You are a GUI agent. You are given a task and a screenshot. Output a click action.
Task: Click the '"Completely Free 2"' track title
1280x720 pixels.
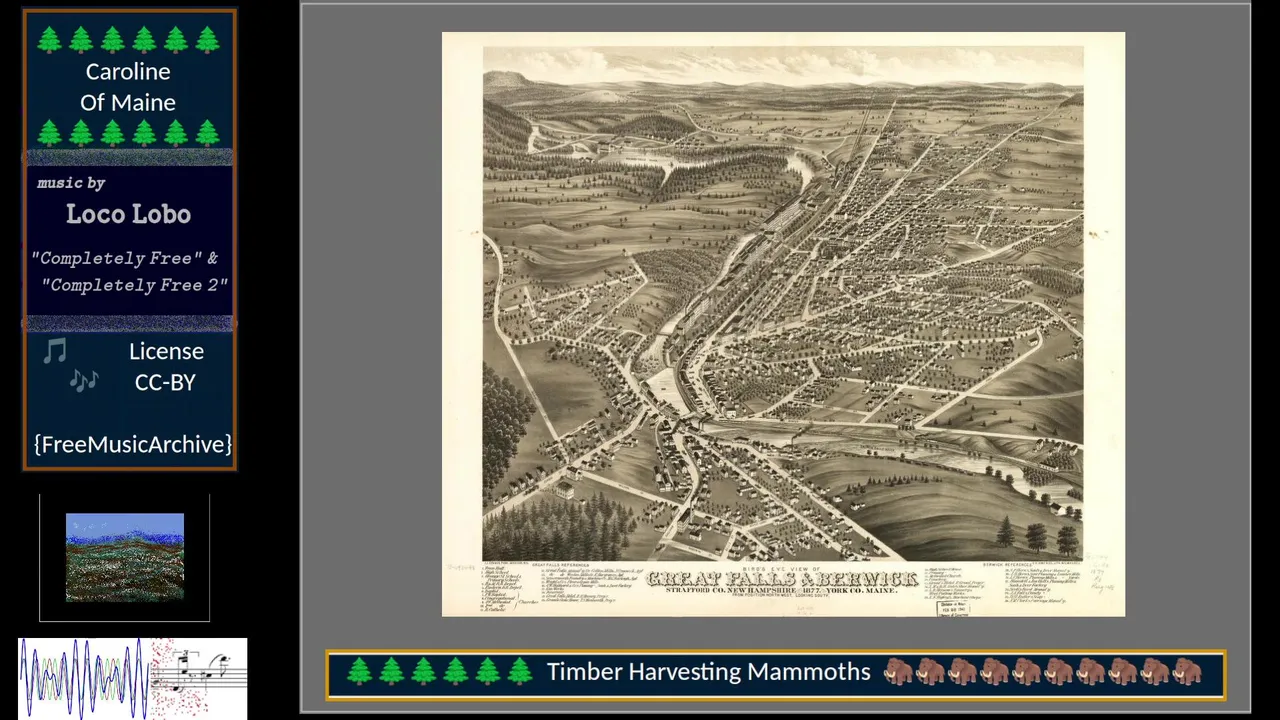click(x=135, y=285)
